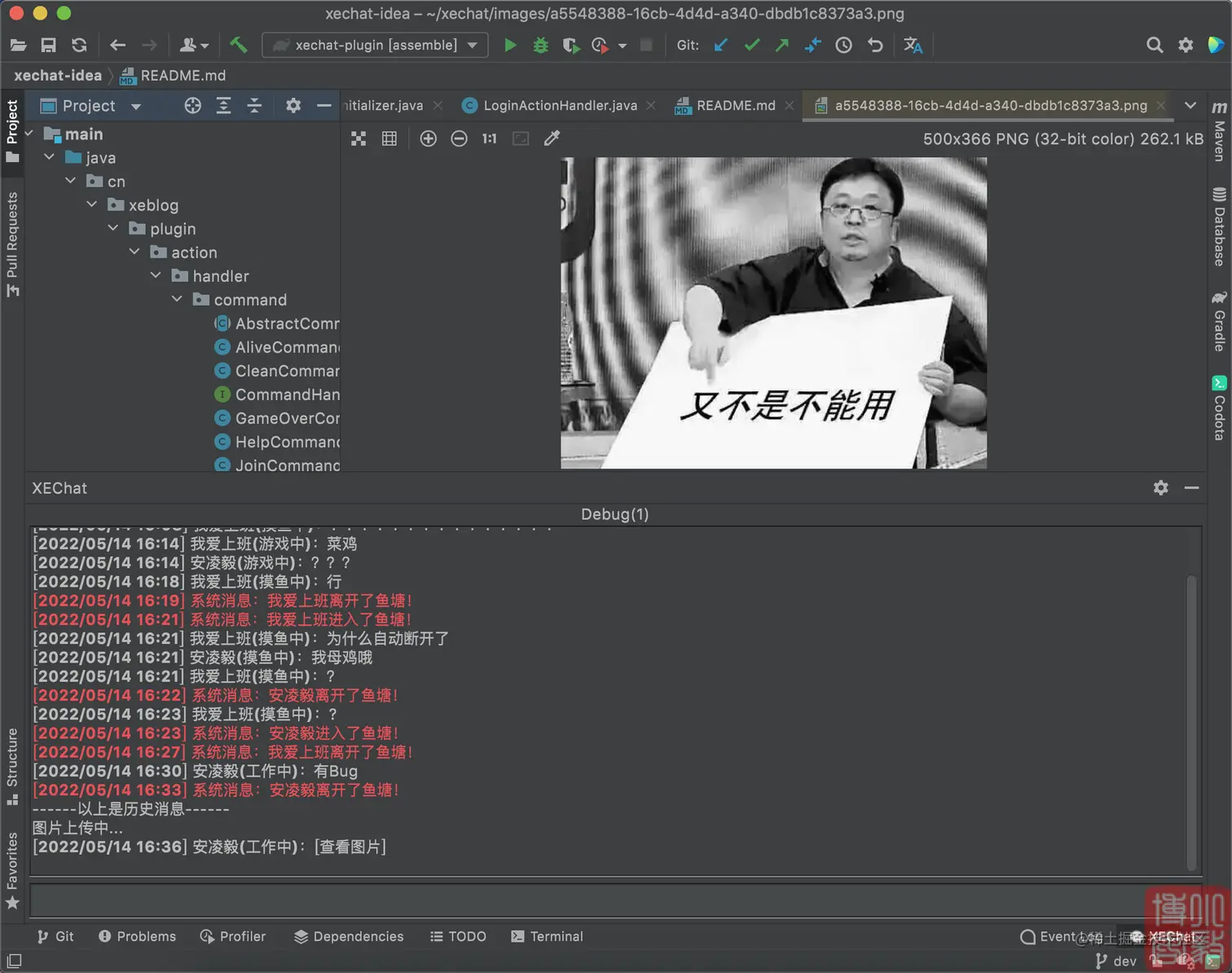The height and width of the screenshot is (973, 1232).
Task: Open Pull Requests side panel
Action: [12, 244]
